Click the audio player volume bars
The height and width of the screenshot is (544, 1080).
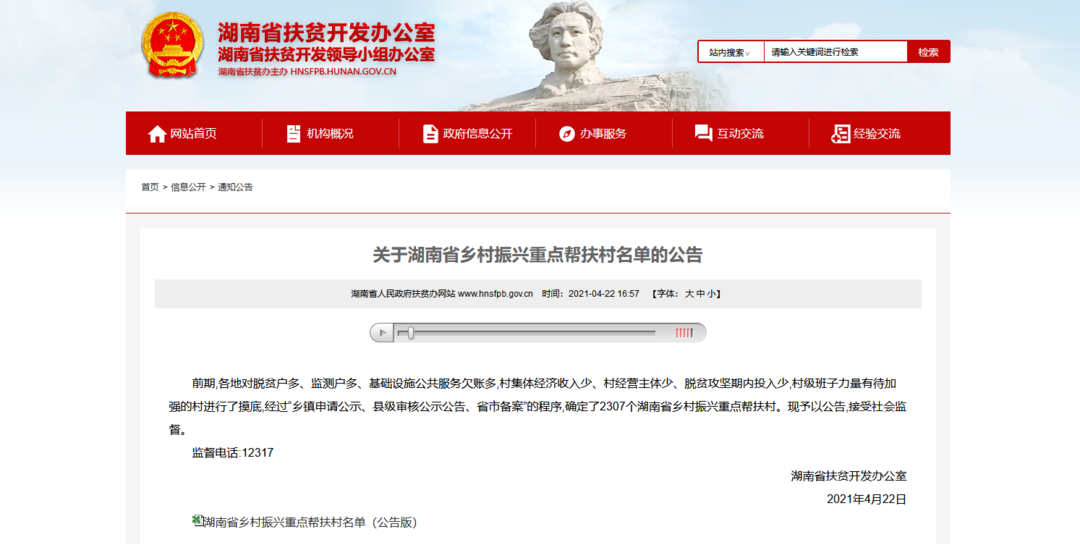(684, 333)
